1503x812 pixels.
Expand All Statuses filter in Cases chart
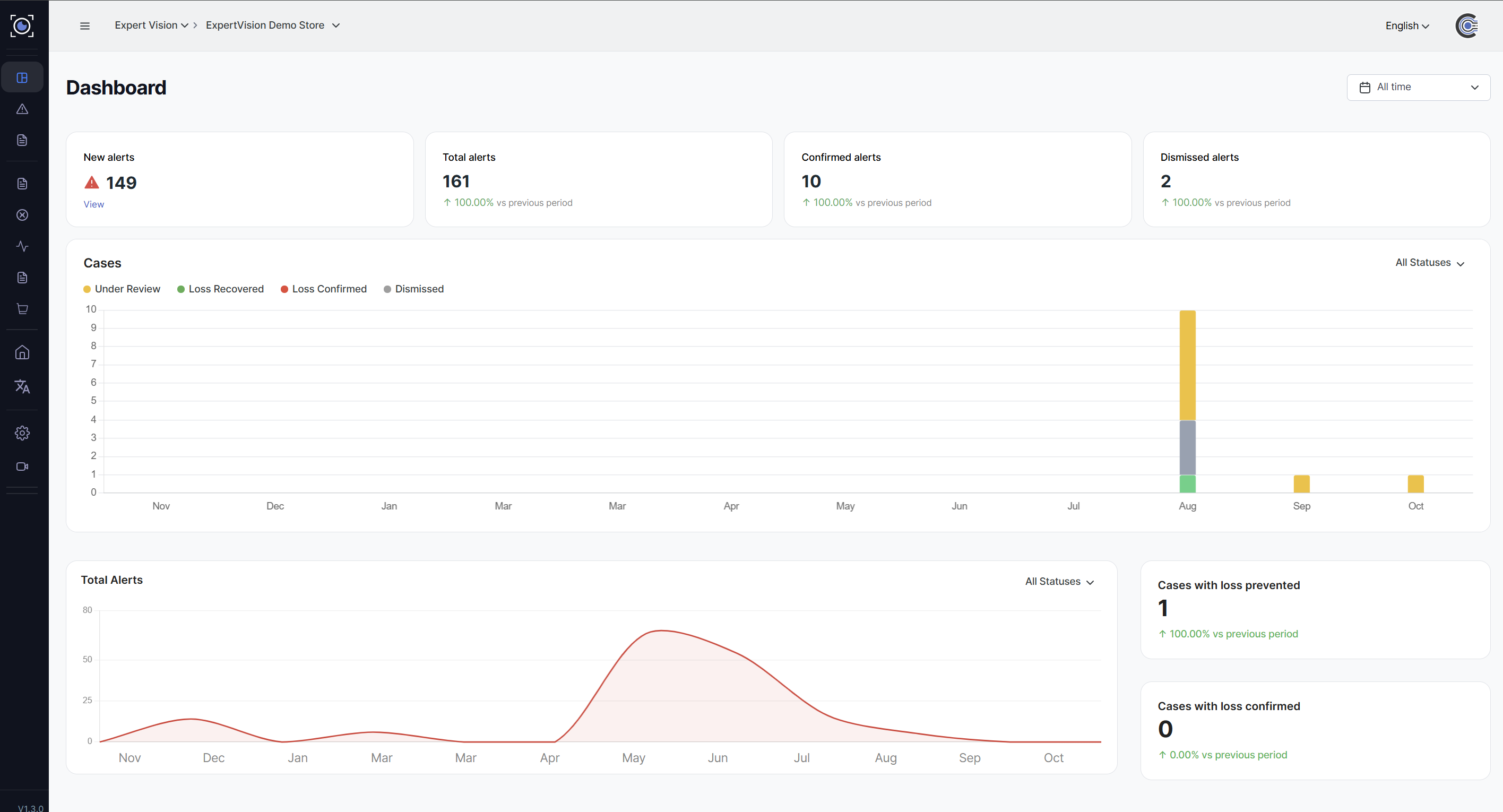tap(1429, 263)
